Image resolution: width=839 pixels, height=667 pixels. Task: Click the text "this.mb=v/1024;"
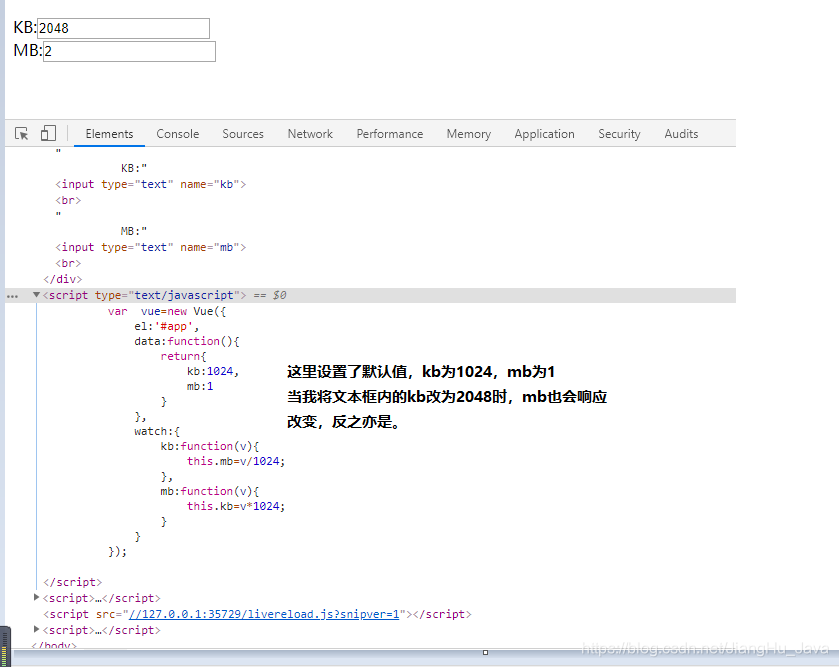pos(236,461)
